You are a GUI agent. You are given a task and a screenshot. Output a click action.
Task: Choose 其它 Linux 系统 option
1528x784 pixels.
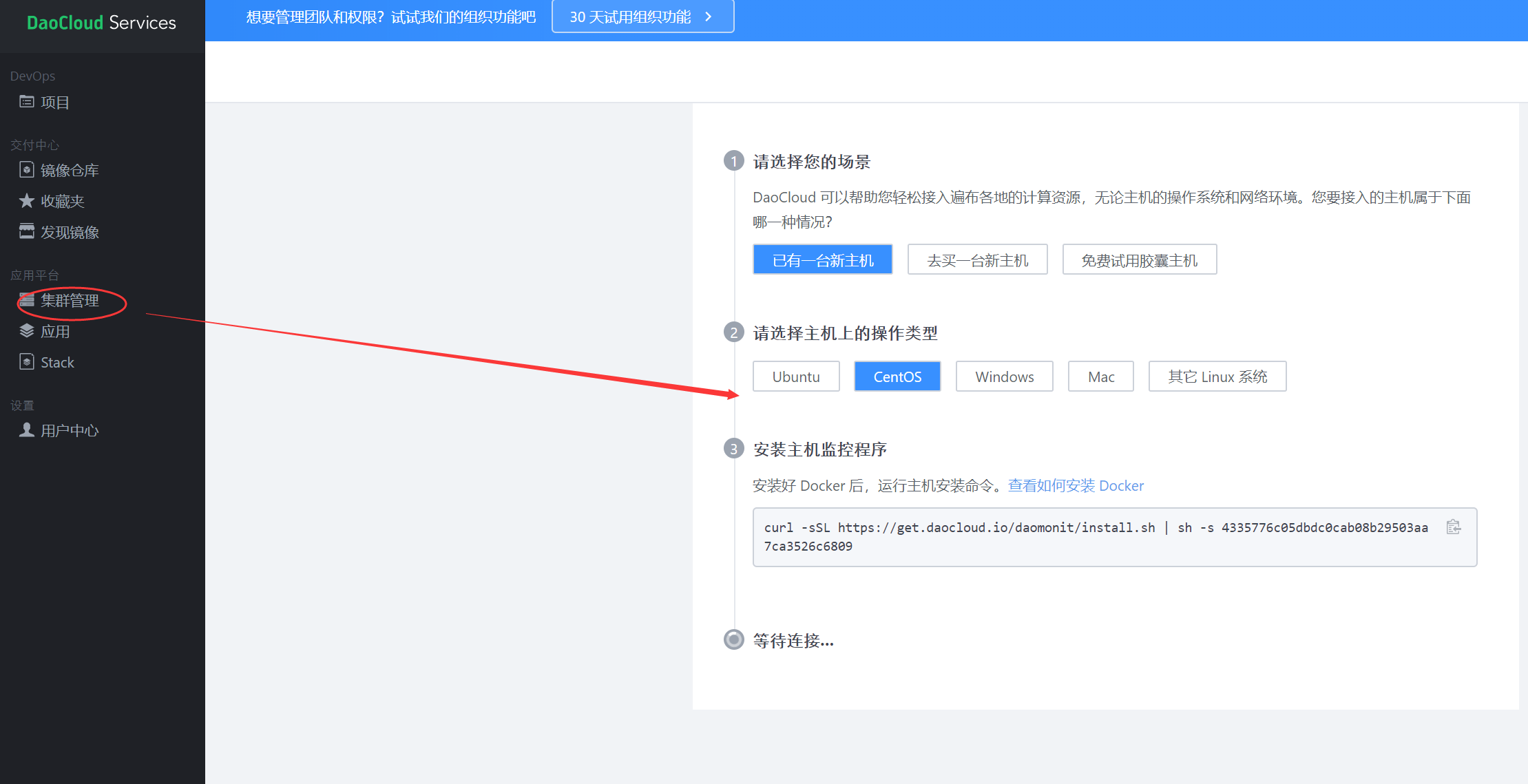(1217, 377)
